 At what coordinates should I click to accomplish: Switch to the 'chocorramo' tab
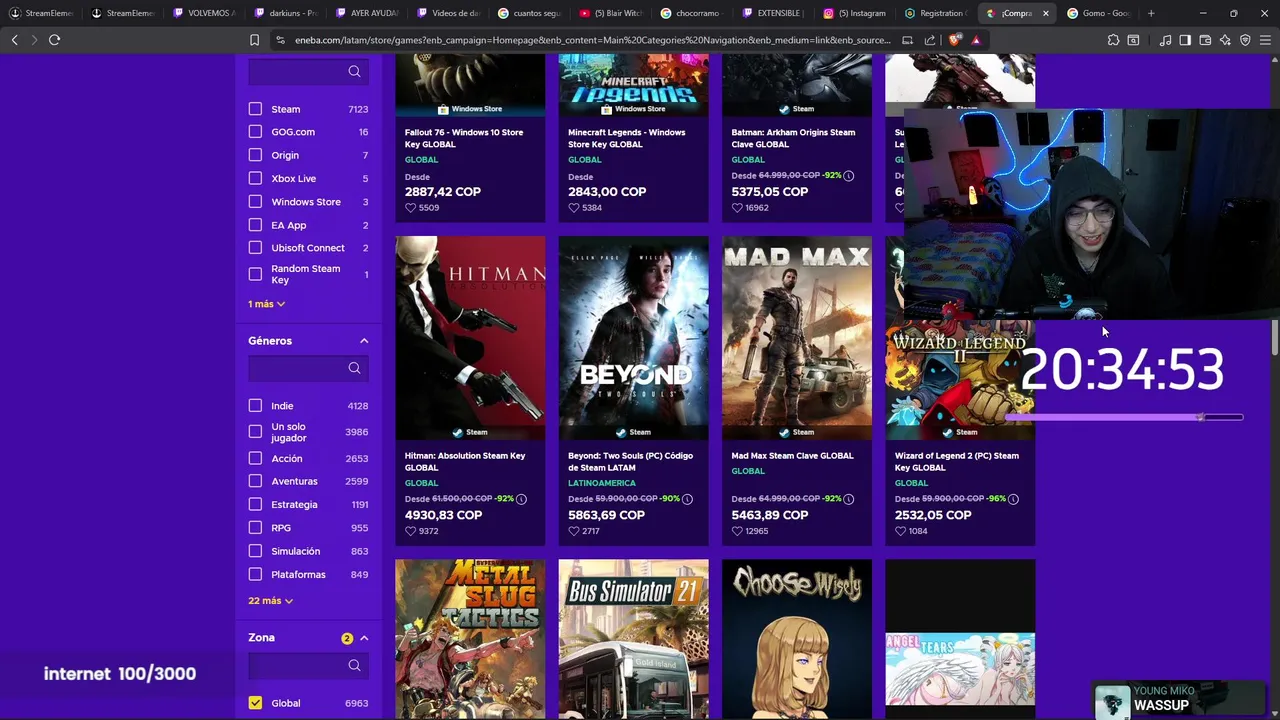click(693, 13)
